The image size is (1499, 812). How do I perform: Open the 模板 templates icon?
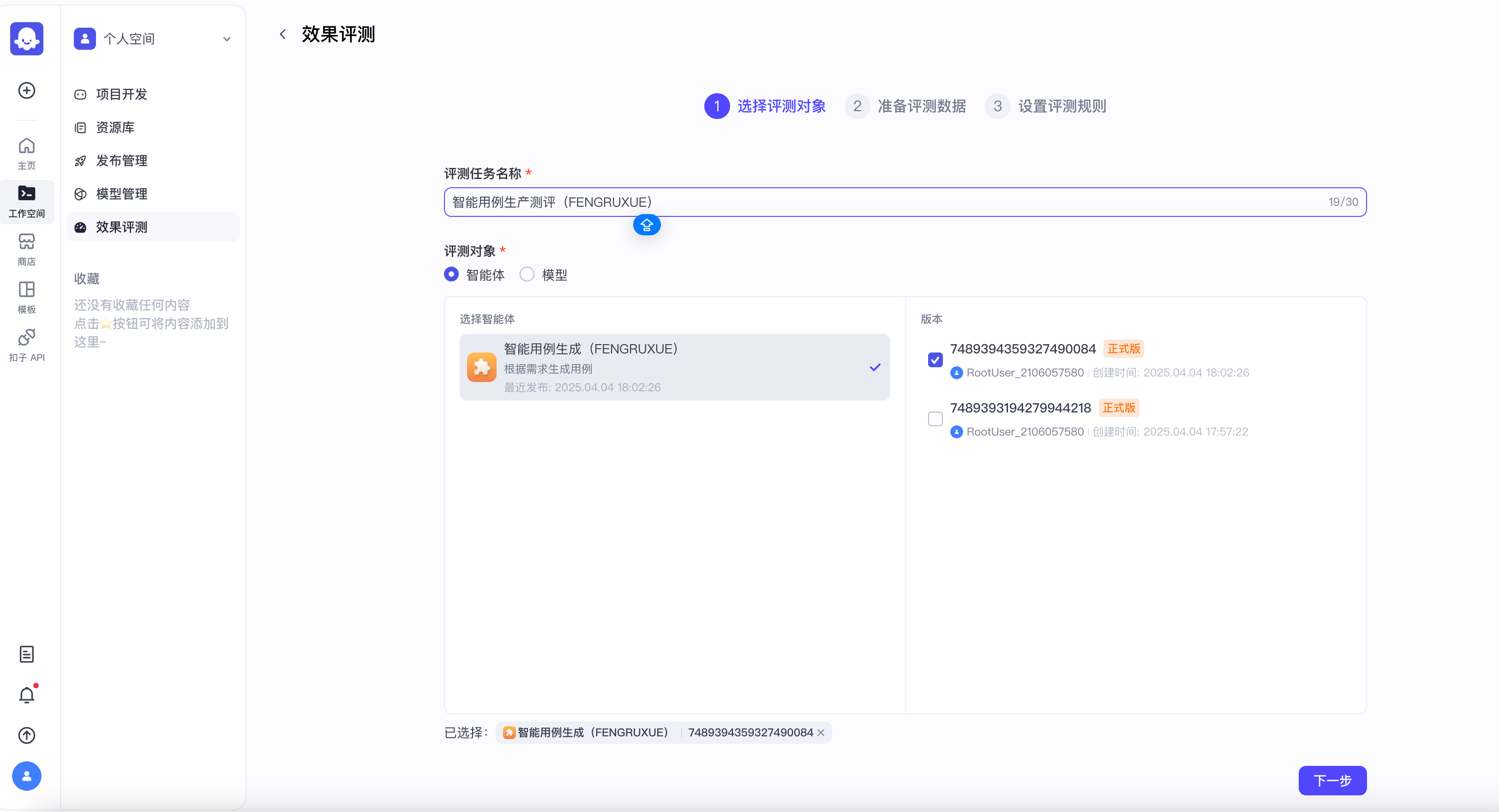tap(27, 297)
